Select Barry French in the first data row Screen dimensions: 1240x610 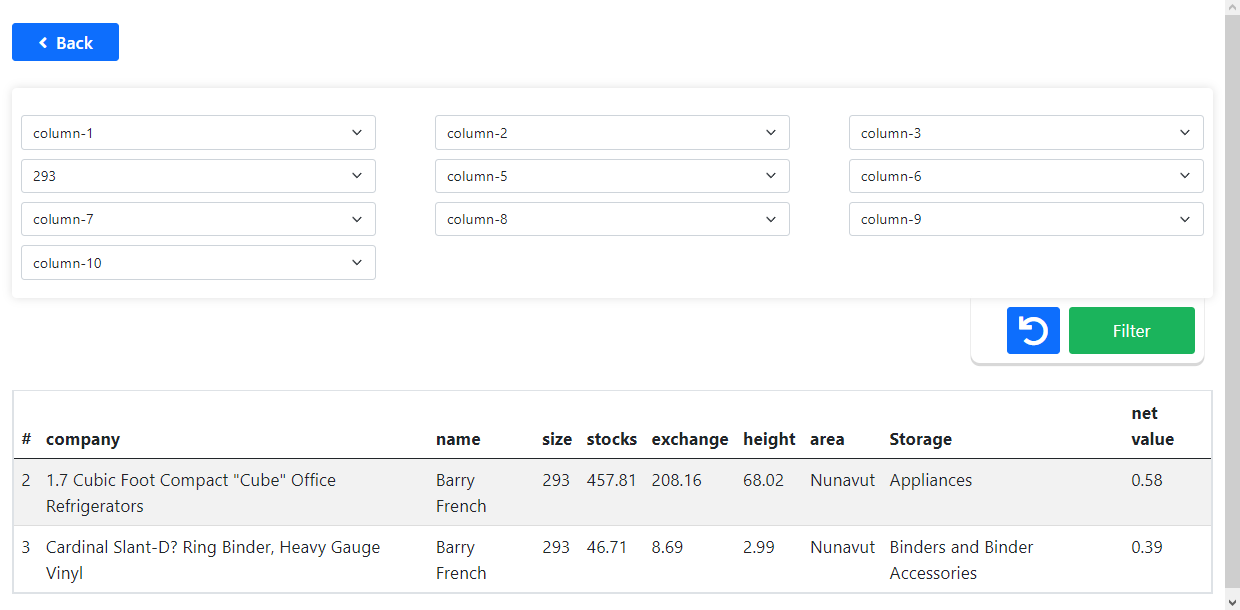coord(460,492)
